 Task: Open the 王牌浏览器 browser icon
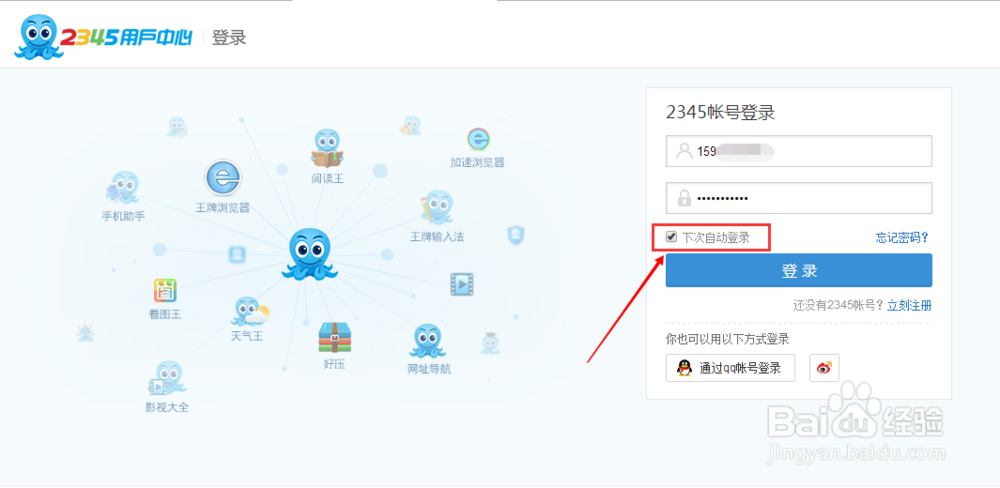(x=222, y=178)
